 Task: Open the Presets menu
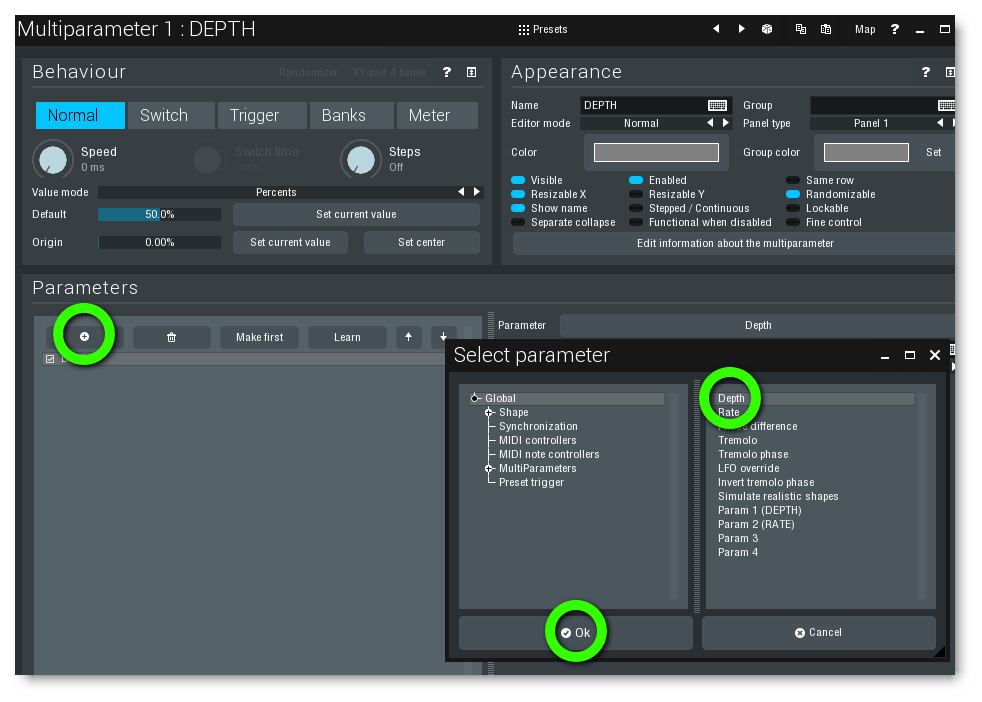542,29
